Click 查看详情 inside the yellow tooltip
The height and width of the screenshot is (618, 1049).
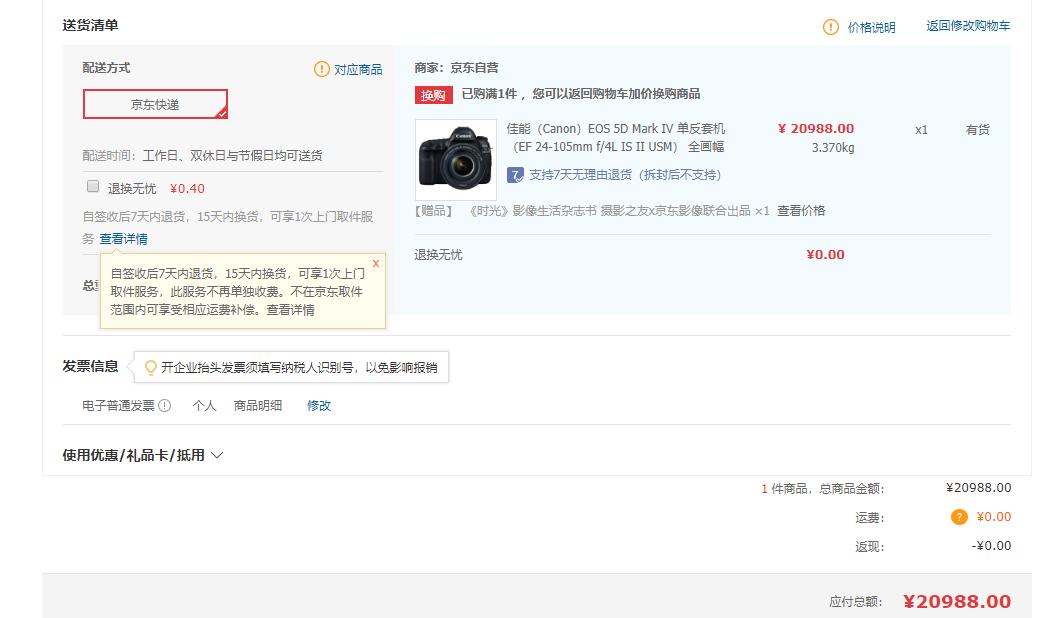point(290,310)
